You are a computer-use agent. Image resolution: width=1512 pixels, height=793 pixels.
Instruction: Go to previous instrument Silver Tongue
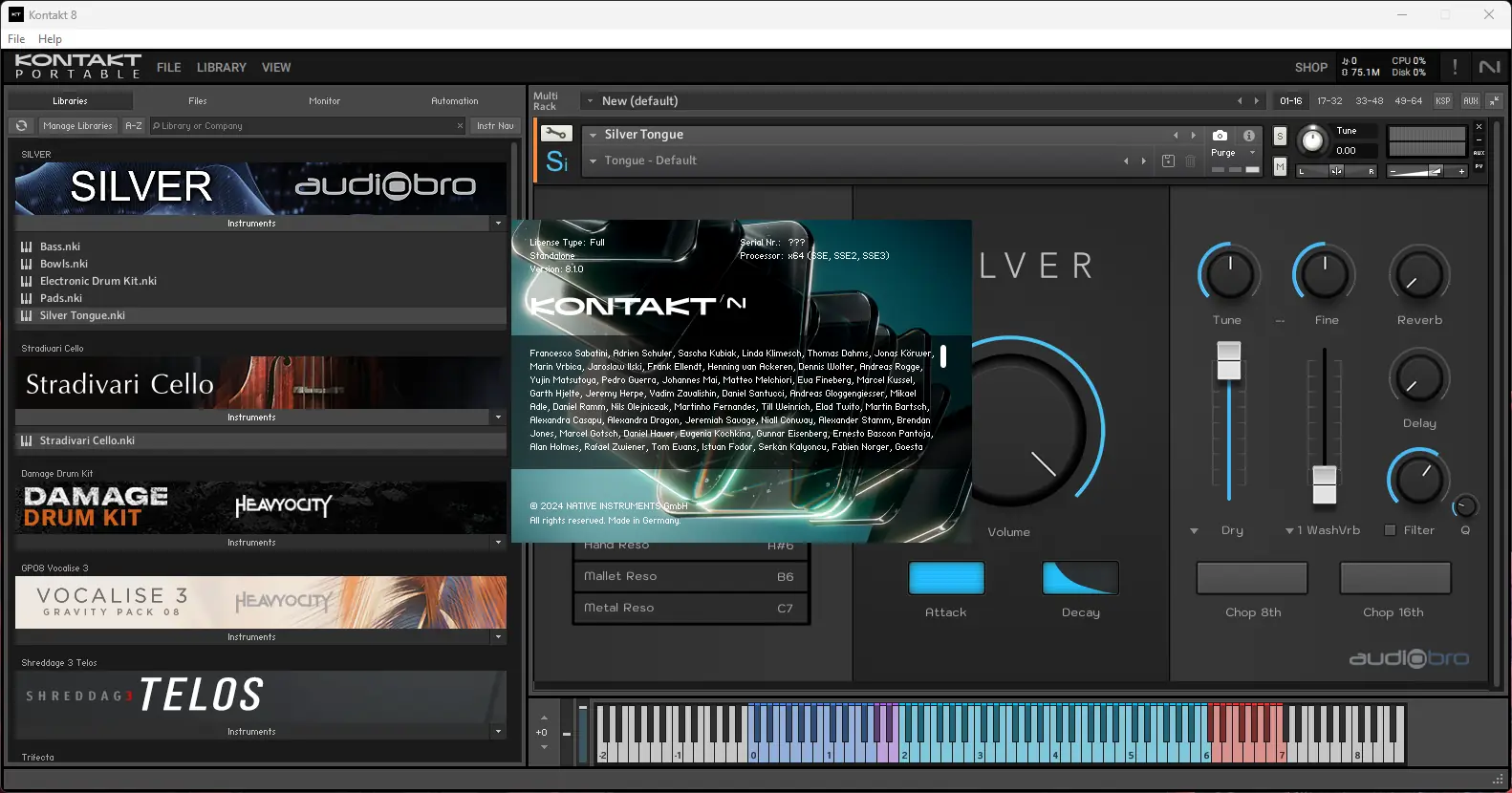pyautogui.click(x=1176, y=135)
